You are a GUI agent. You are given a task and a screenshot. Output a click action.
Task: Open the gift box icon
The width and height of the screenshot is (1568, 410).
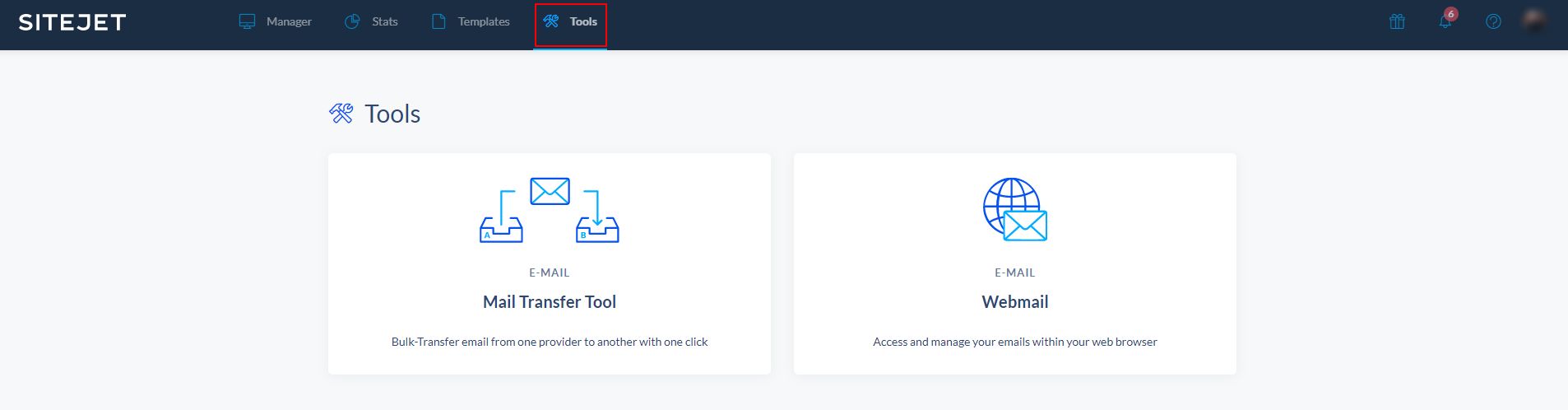tap(1397, 21)
